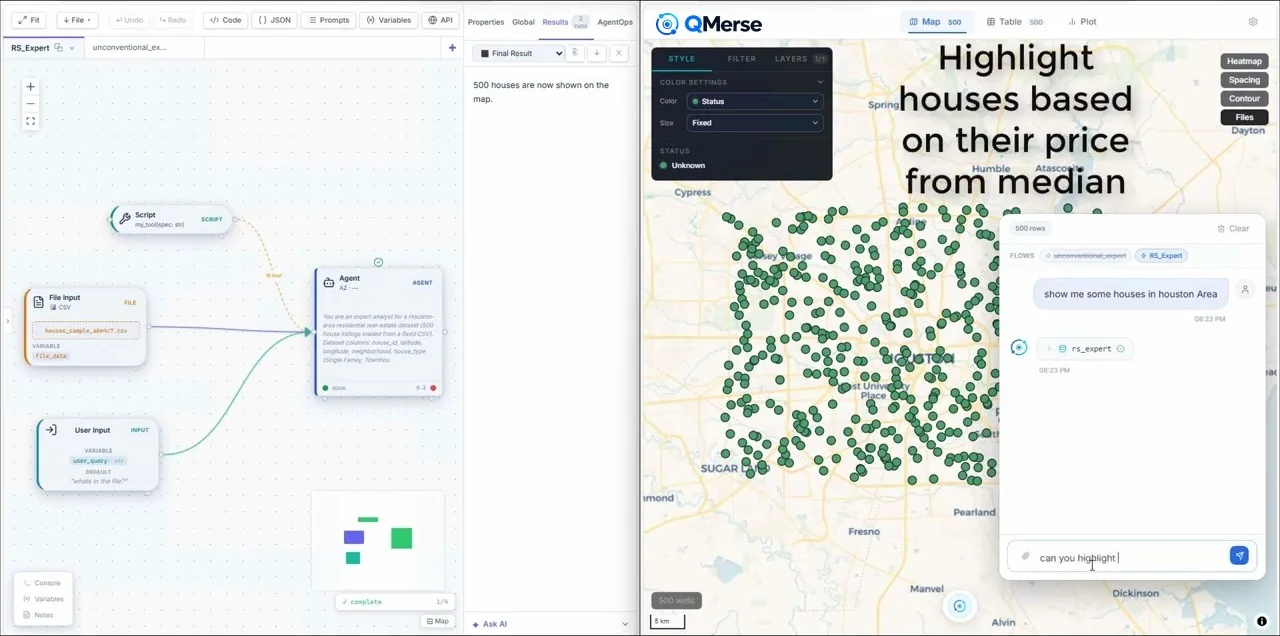Open the floating QMerse assistant bubble
This screenshot has height=636, width=1280.
960,606
